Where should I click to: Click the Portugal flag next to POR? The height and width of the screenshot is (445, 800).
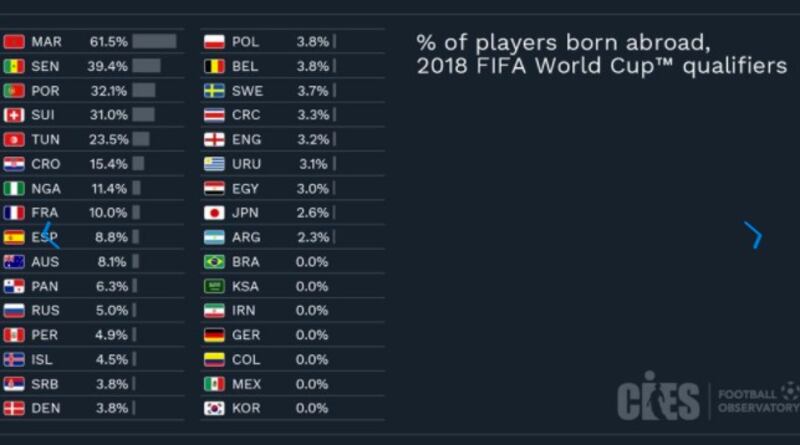coord(14,90)
